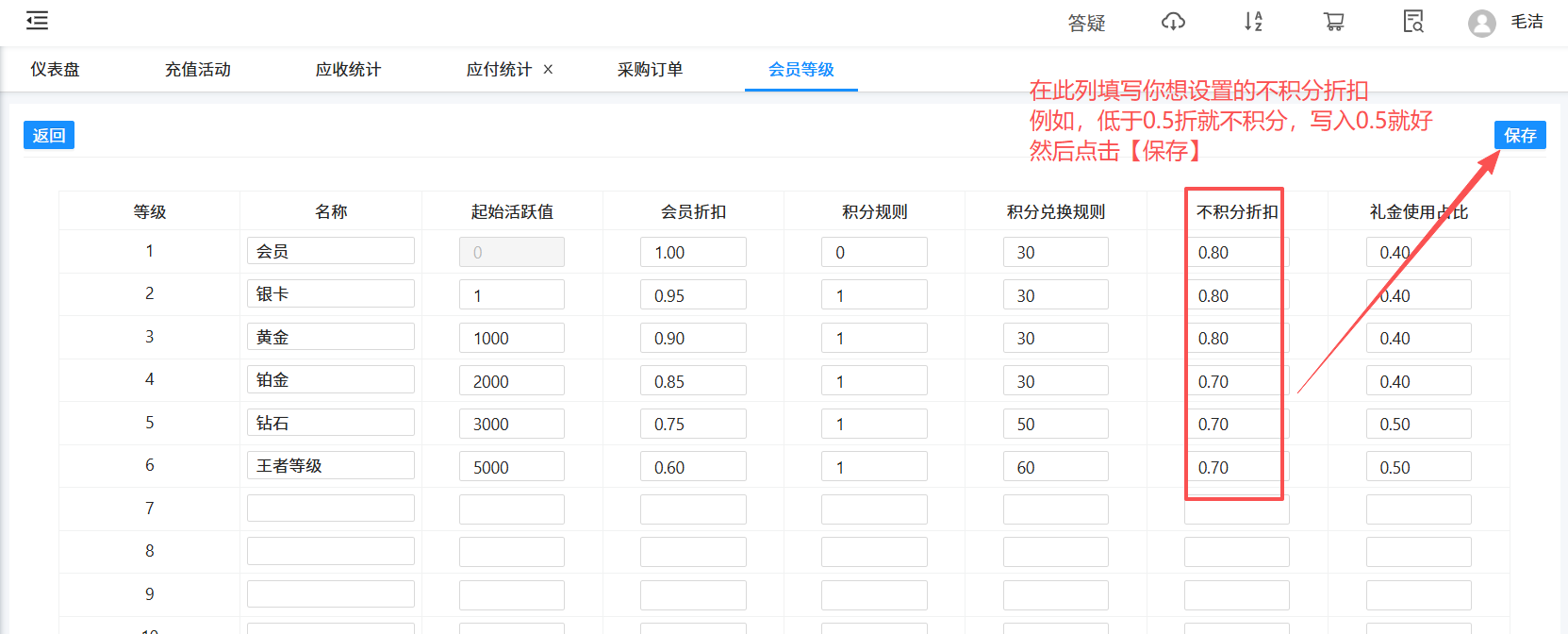Click the A-Z sort icon

(x=1253, y=22)
